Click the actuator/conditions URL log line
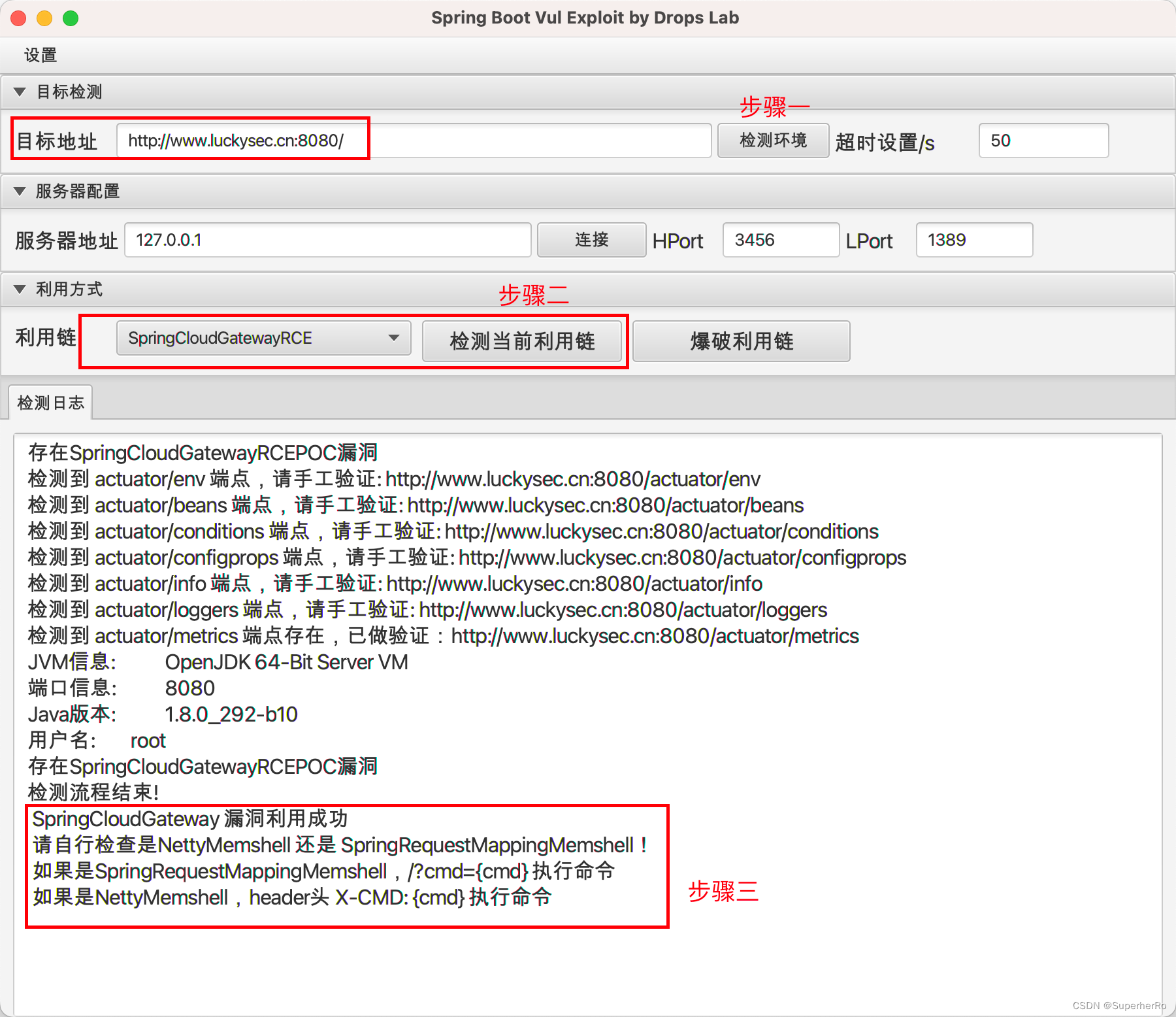Viewport: 1176px width, 1017px height. 453,531
